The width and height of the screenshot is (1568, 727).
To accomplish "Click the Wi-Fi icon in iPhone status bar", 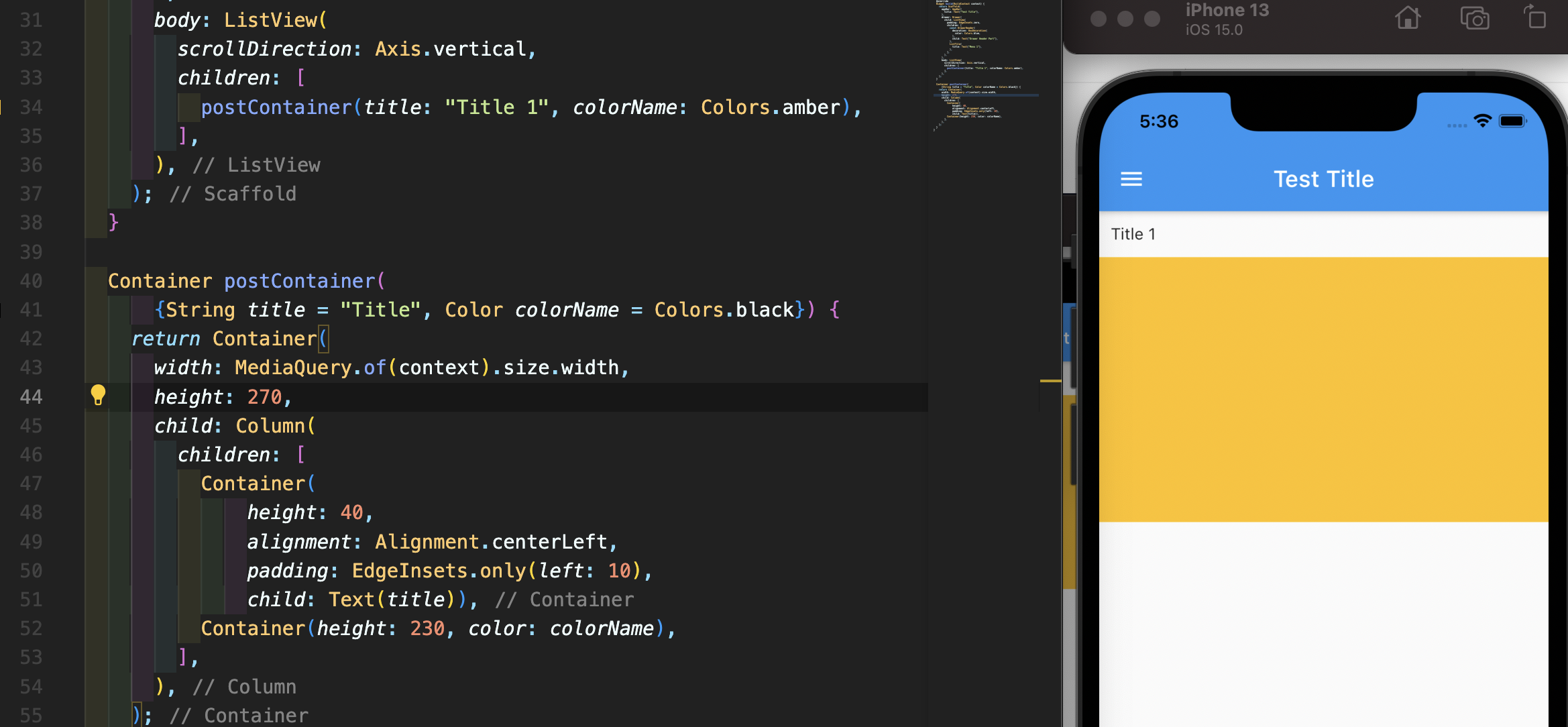I will point(1482,121).
